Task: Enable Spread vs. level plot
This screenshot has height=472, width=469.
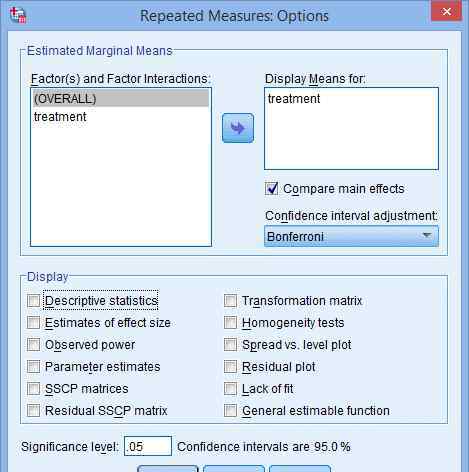Action: 230,345
